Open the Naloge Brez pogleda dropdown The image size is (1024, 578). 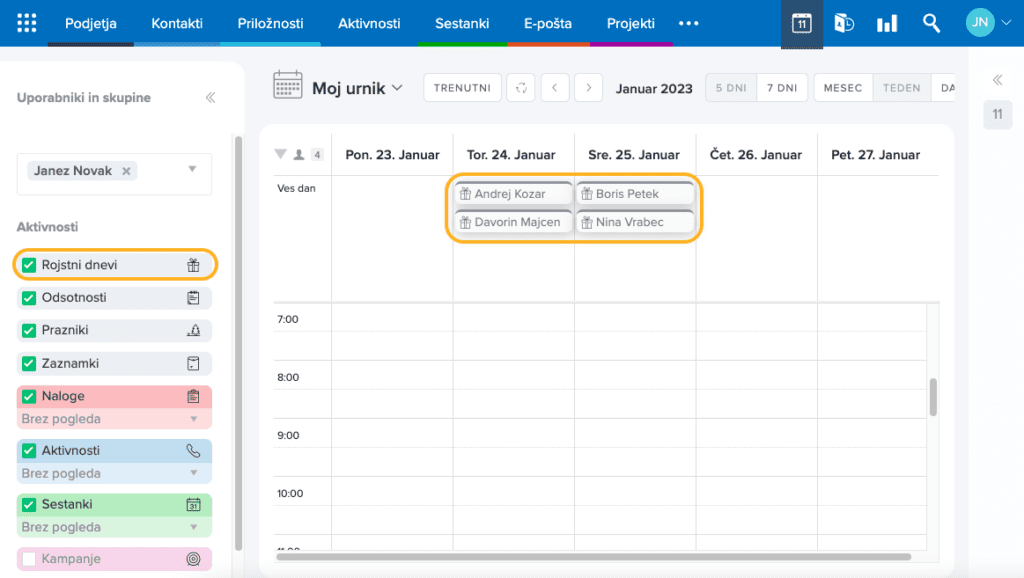point(194,419)
